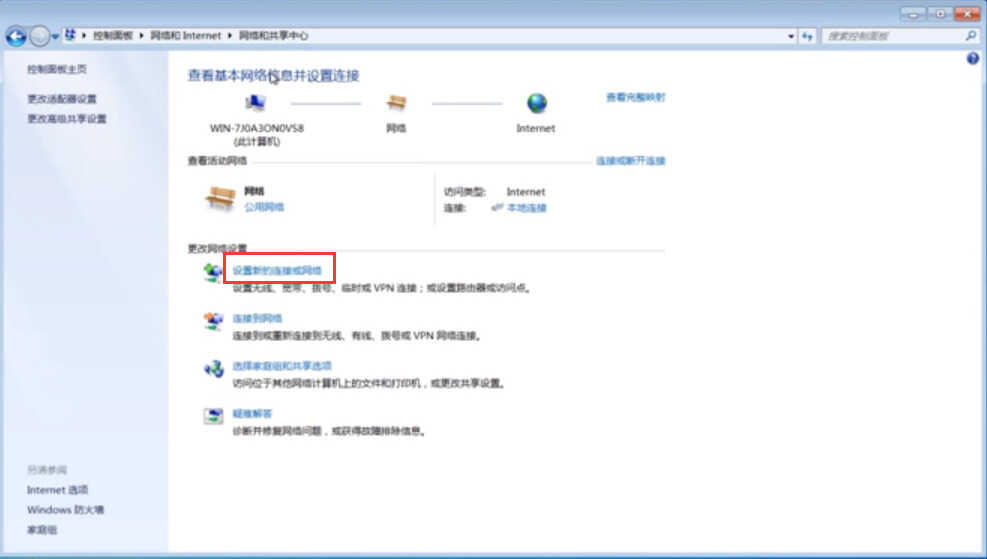The width and height of the screenshot is (987, 559).
Task: Open Internet 选项 under See also
Action: coord(57,490)
